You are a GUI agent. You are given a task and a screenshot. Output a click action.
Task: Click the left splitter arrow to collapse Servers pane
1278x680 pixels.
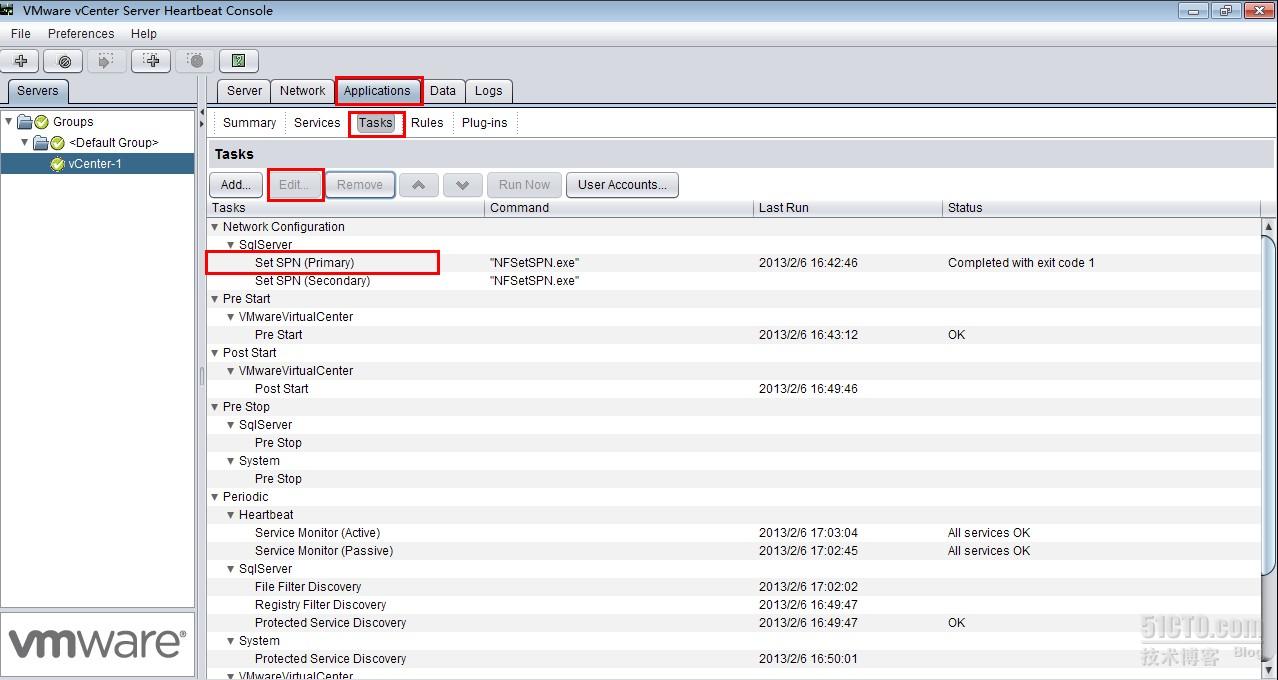pyautogui.click(x=201, y=112)
